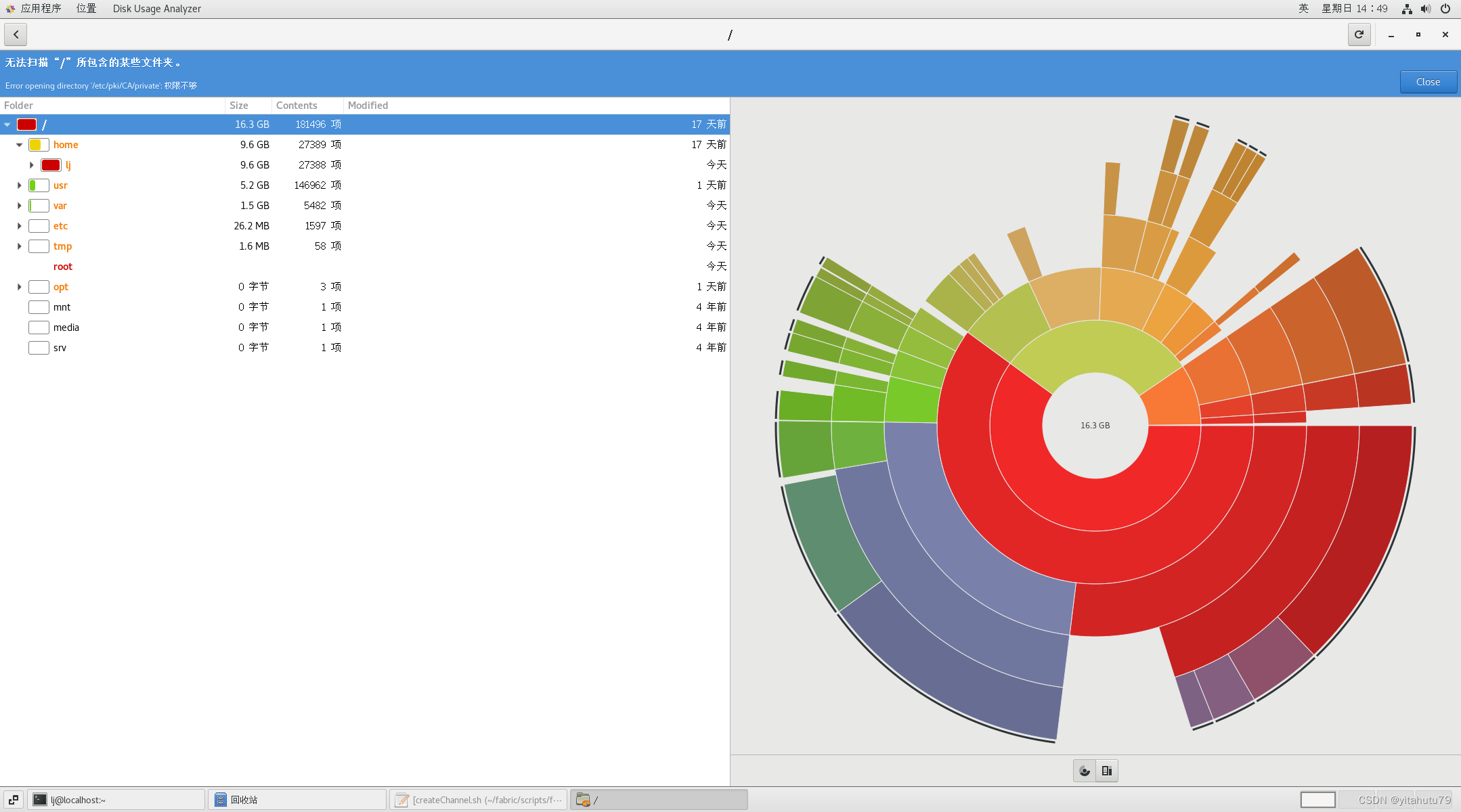
Task: Select the srv folder row
Action: [364, 348]
